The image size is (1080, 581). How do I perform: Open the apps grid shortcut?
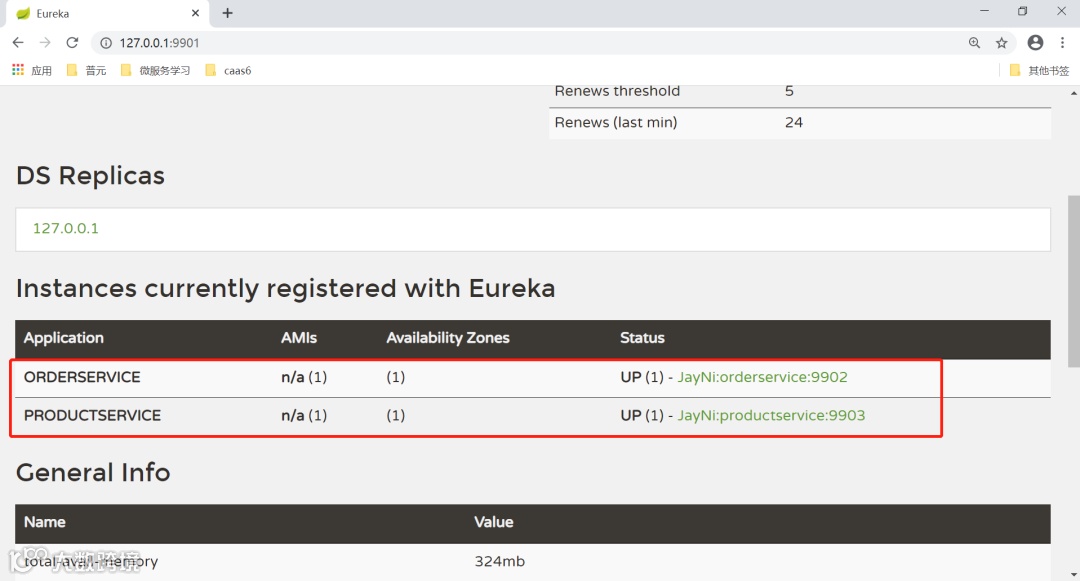[18, 70]
